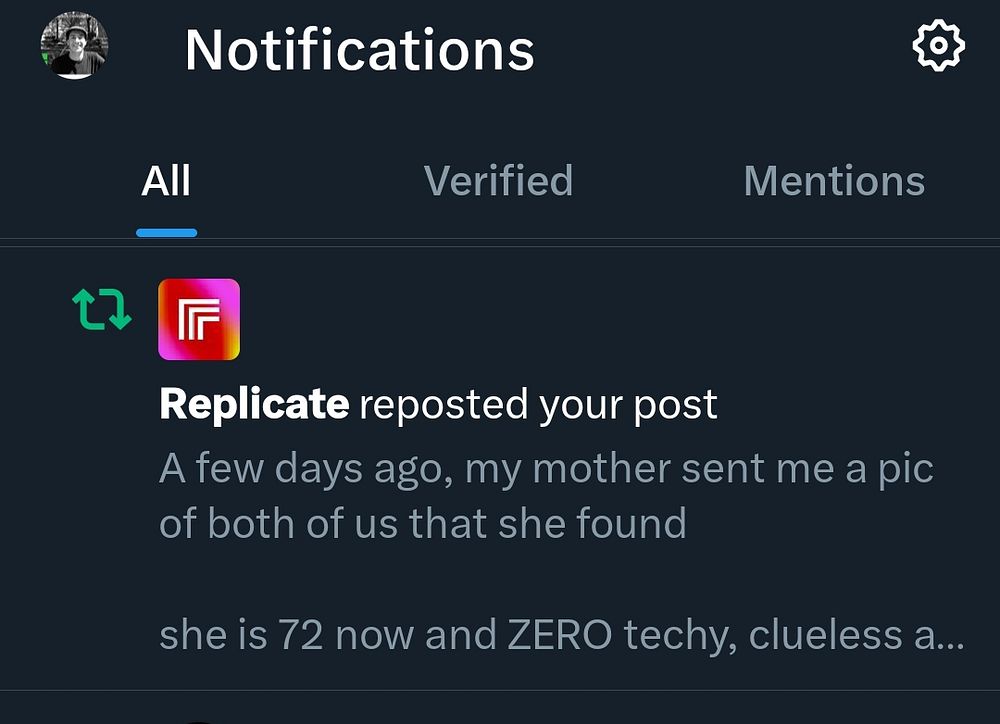Click the word "pic" ending the first preview line
The image size is (1000, 724).
point(904,468)
